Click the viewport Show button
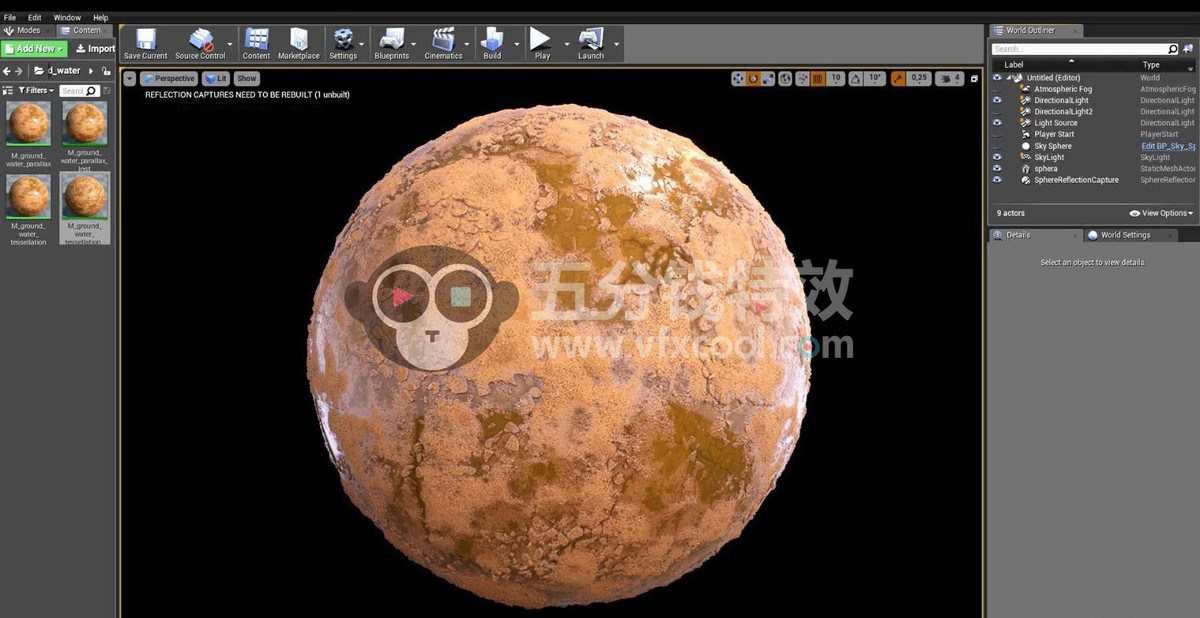Viewport: 1200px width, 618px height. (x=246, y=78)
